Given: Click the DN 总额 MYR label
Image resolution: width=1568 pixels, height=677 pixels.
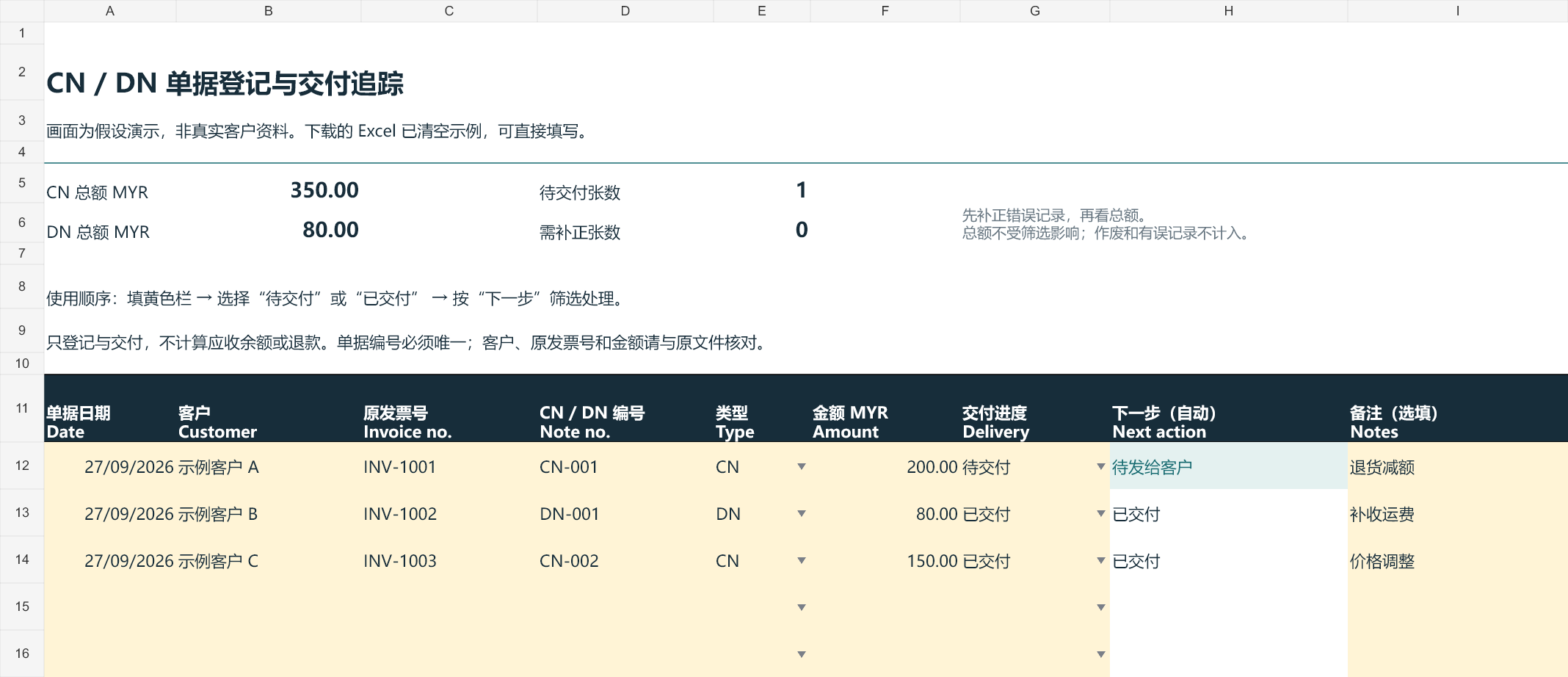Looking at the screenshot, I should (98, 232).
